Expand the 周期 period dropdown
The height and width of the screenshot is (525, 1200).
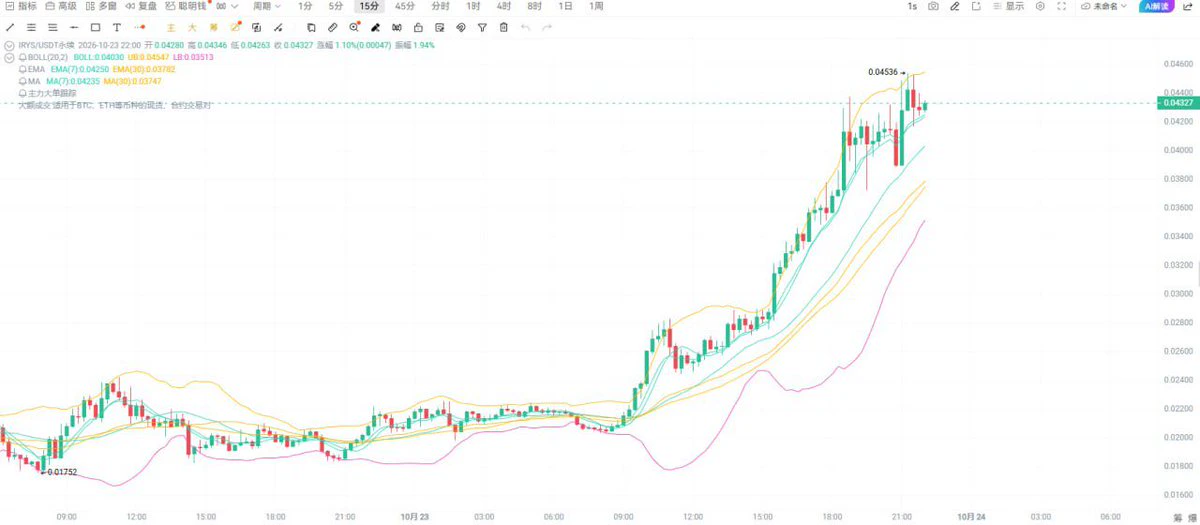(267, 6)
